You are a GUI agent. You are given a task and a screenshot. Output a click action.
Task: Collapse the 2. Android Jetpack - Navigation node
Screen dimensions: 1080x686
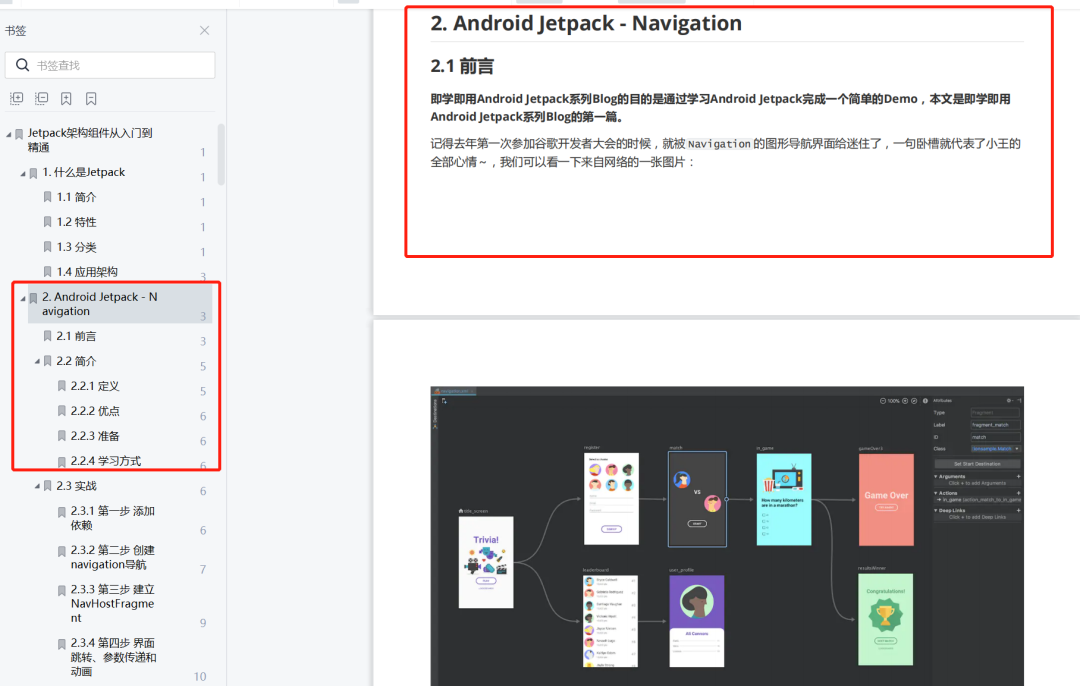click(x=23, y=298)
